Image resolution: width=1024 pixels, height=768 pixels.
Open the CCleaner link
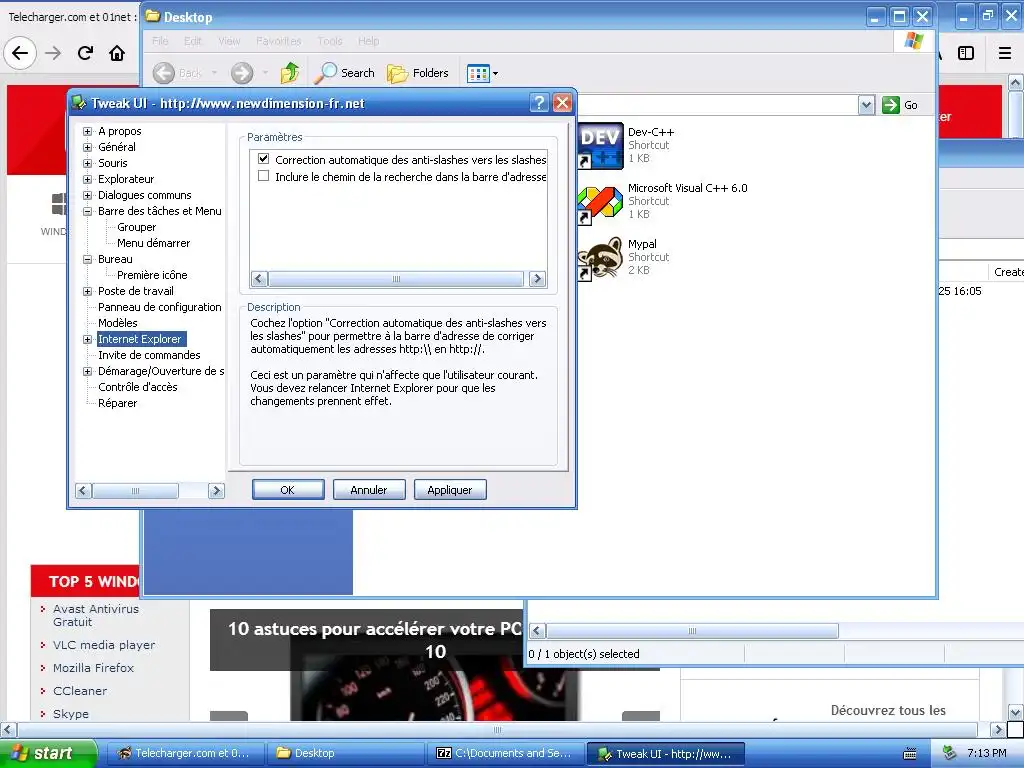coord(80,690)
